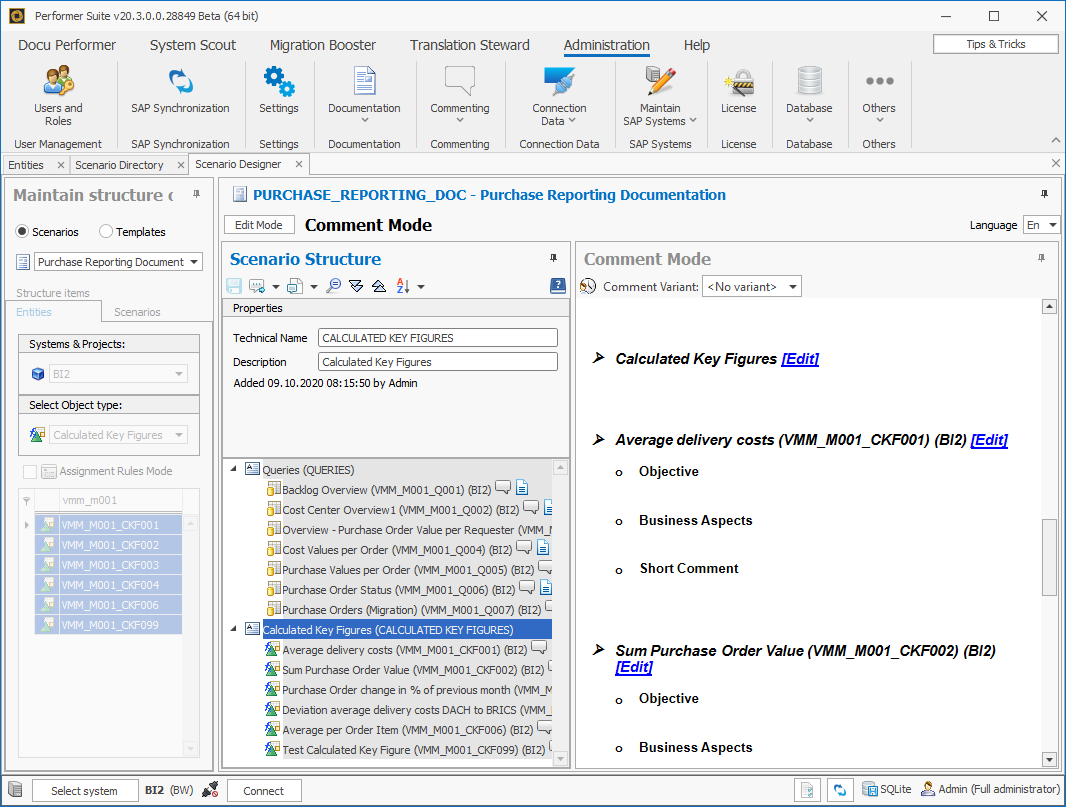Screen dimensions: 1066x807
Task: Click the refresh icon in the status bar
Action: pyautogui.click(x=841, y=789)
